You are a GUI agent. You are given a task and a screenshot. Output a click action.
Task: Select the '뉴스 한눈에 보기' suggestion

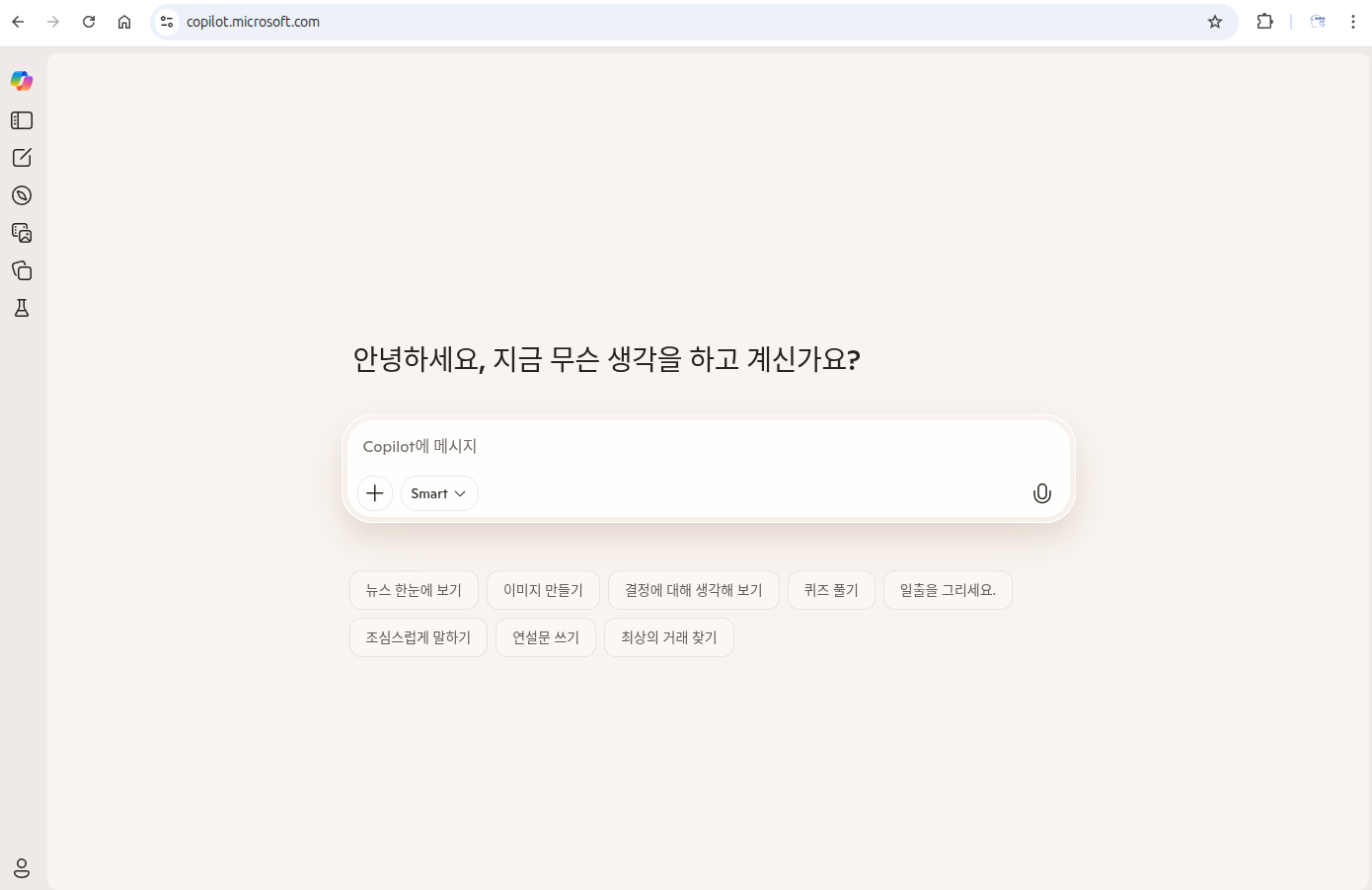coord(414,590)
